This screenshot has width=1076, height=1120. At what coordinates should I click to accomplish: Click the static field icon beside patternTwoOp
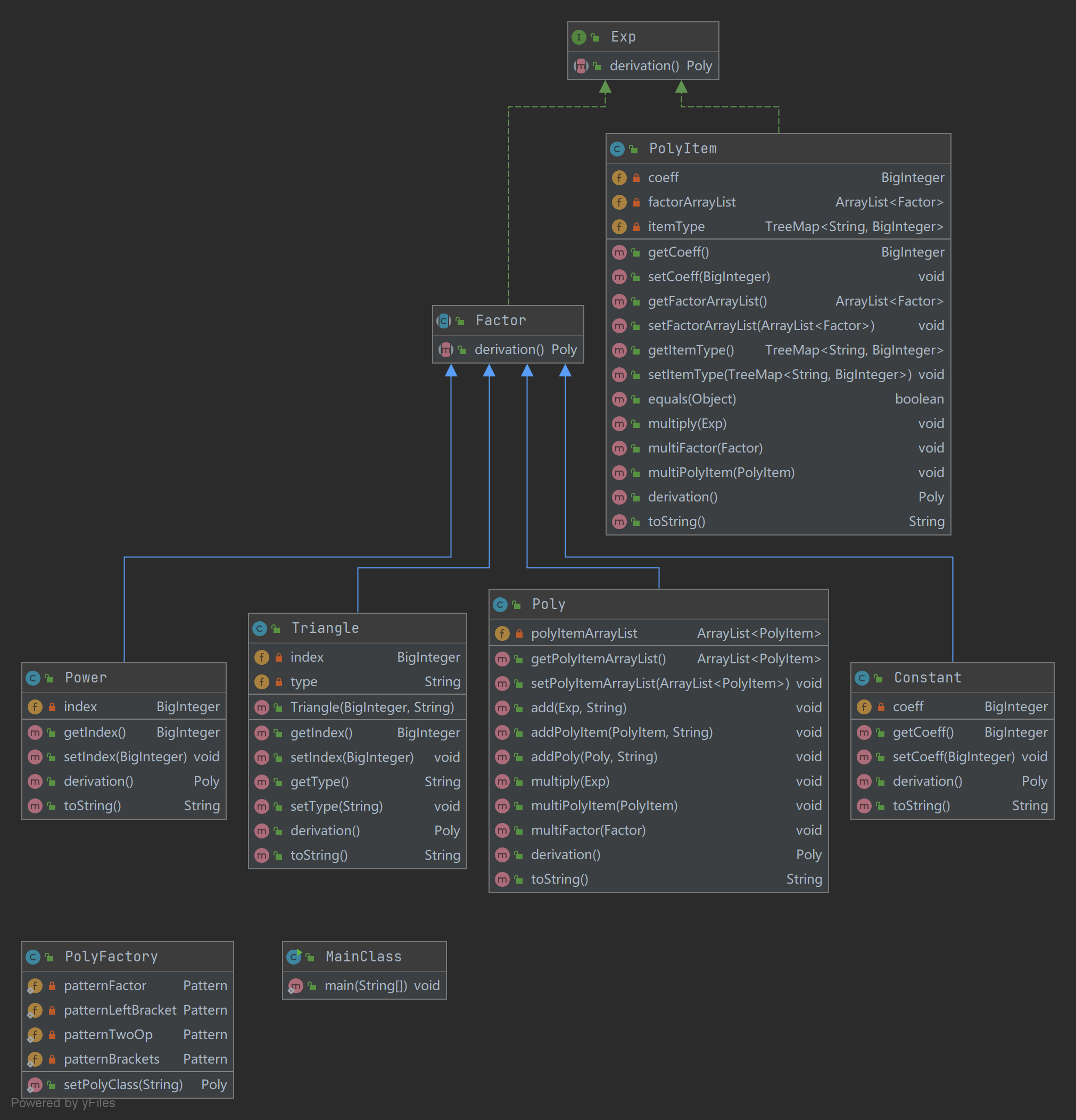point(35,1035)
